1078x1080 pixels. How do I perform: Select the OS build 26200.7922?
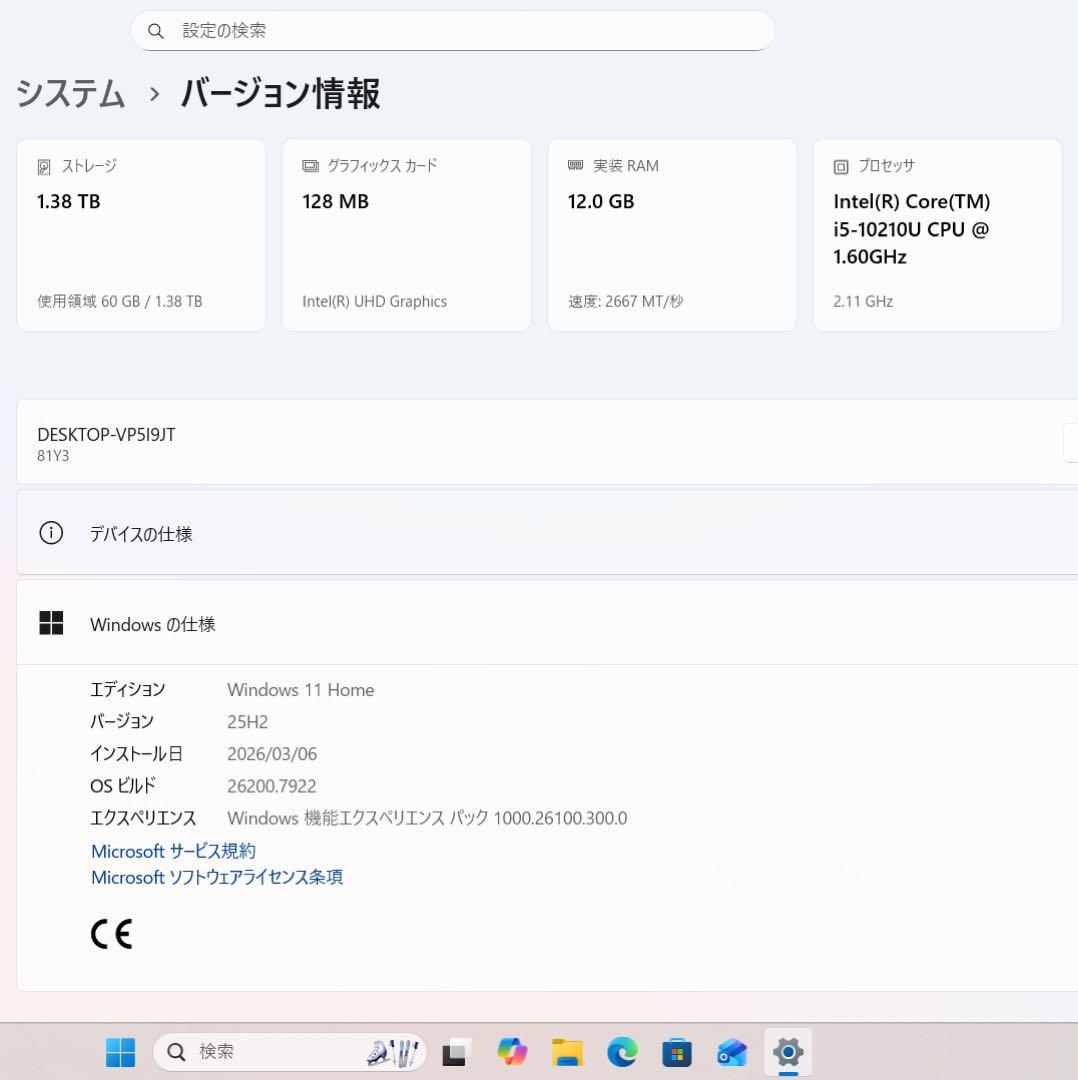(271, 786)
